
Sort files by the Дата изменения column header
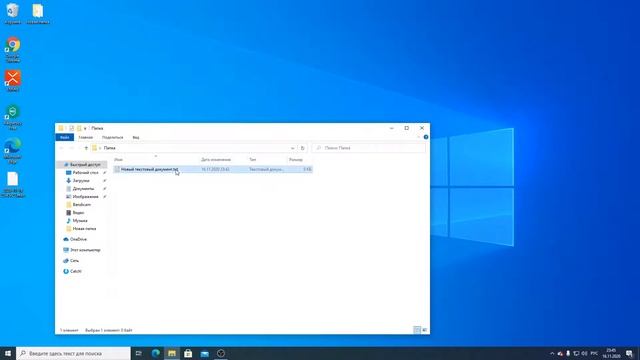(x=216, y=160)
